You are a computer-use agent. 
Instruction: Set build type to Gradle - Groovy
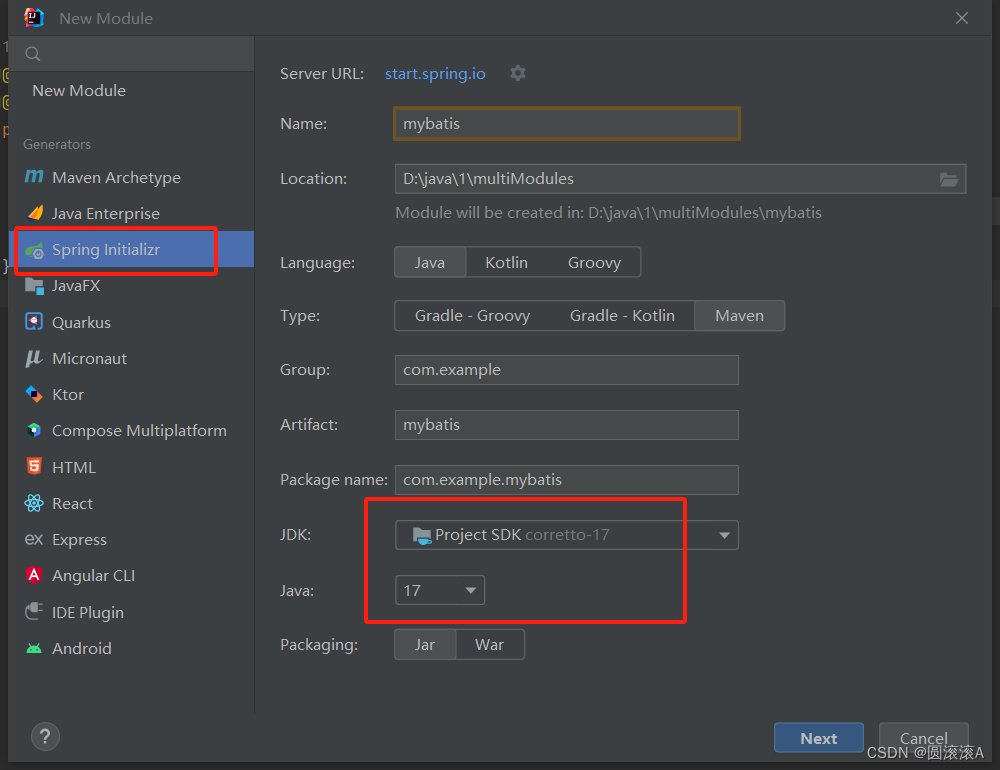pyautogui.click(x=472, y=316)
